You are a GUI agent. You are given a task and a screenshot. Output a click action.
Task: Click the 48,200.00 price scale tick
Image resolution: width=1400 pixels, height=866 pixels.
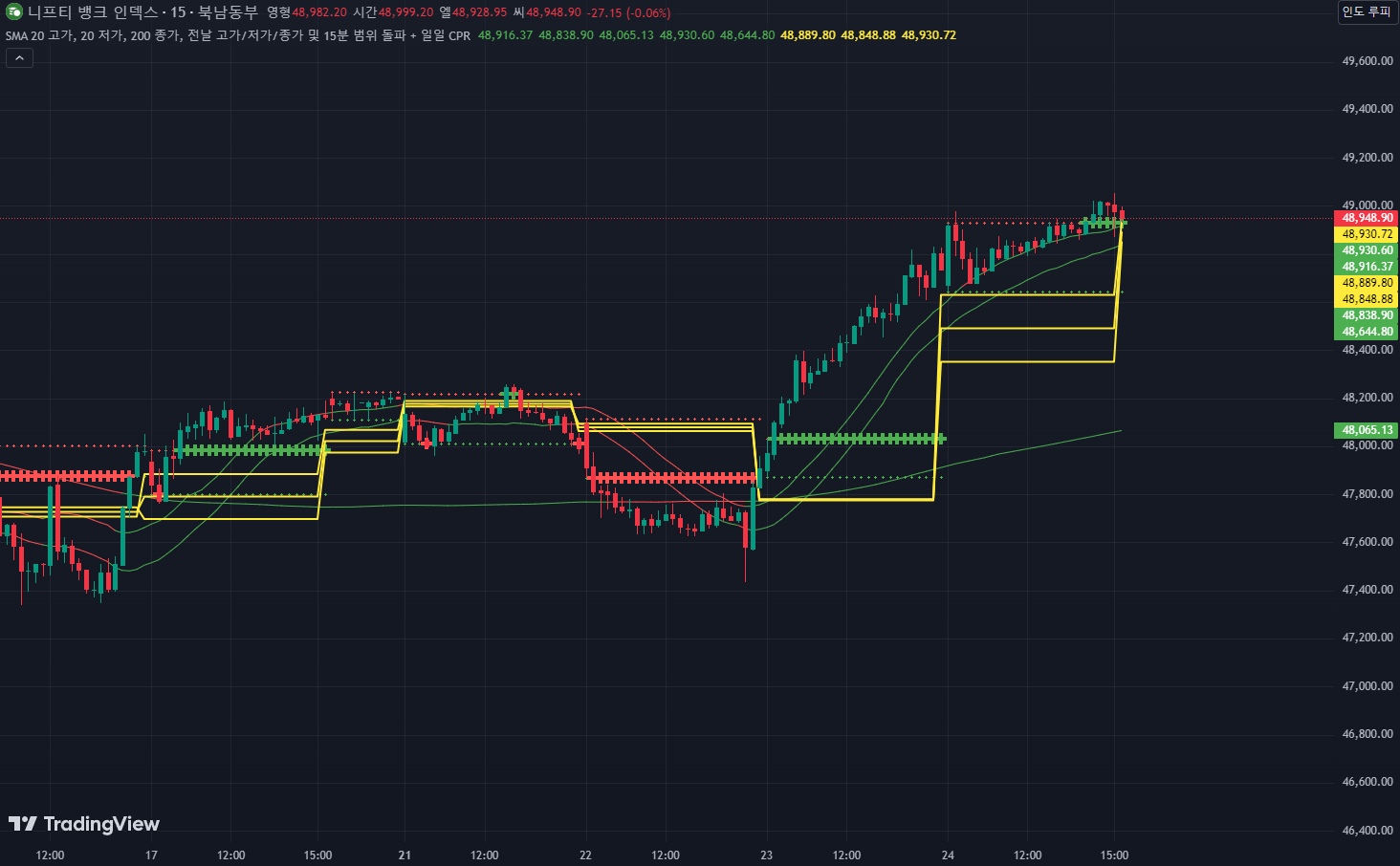pyautogui.click(x=1367, y=398)
